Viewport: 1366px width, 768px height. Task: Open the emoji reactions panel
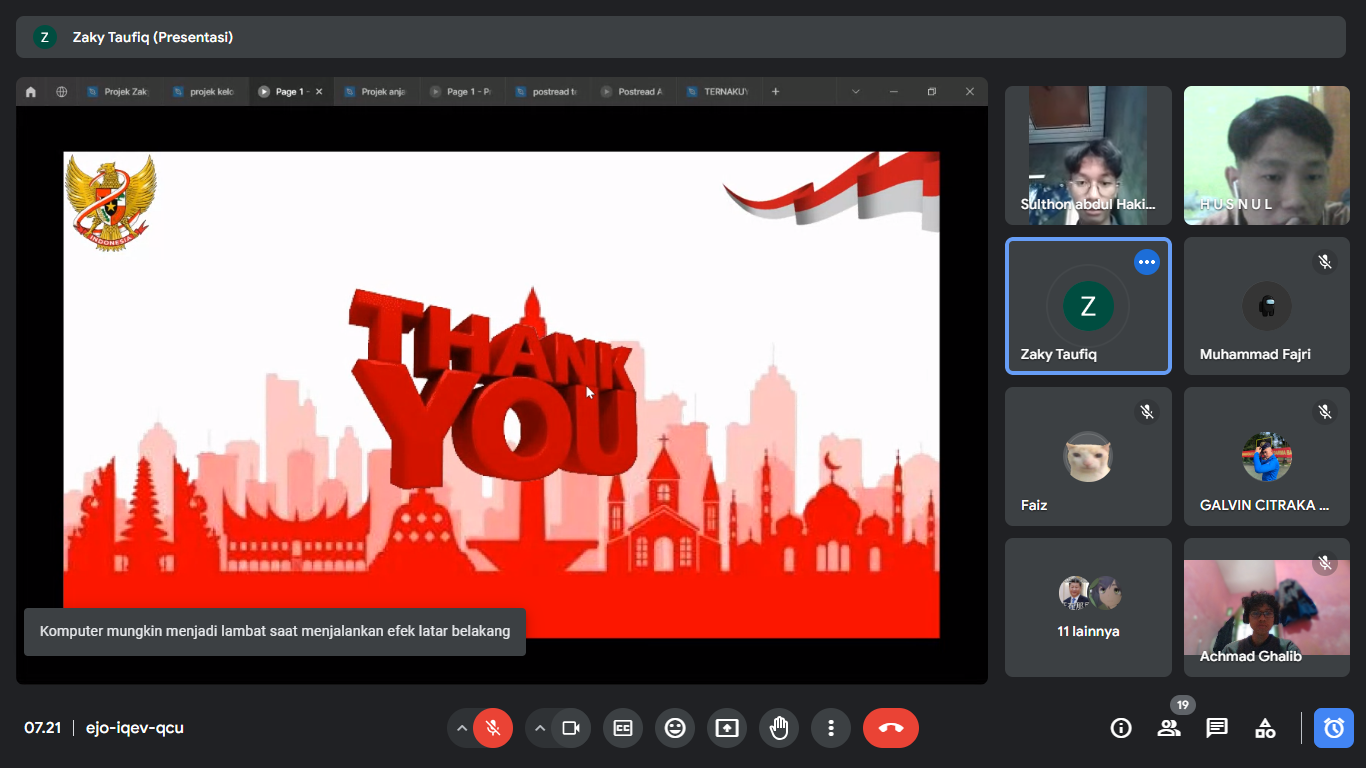click(x=675, y=728)
